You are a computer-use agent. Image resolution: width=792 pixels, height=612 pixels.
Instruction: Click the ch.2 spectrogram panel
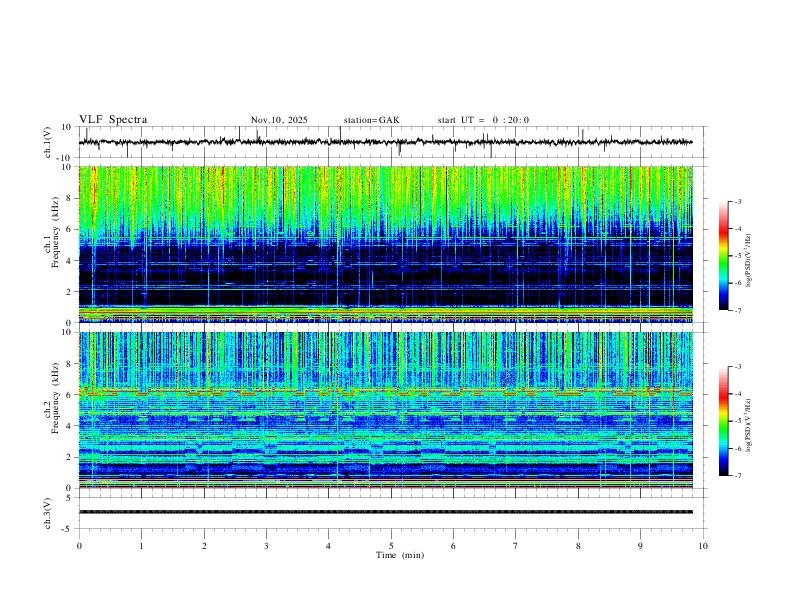pos(386,410)
